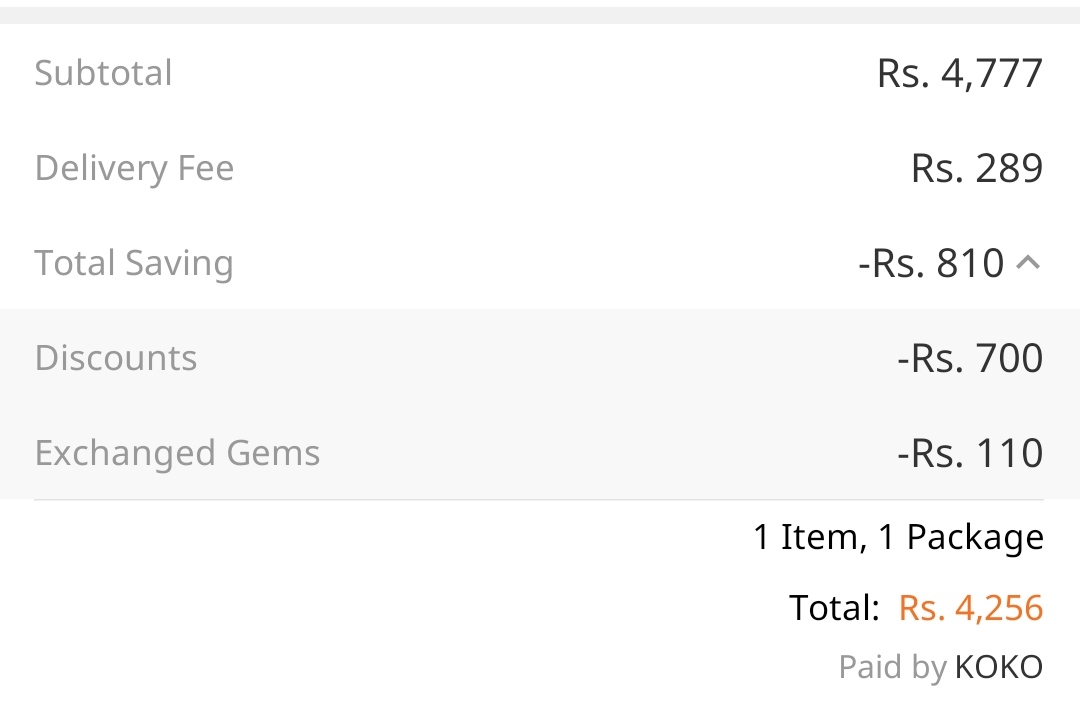Click the Subtotal label
This screenshot has height=716, width=1080.
point(103,73)
